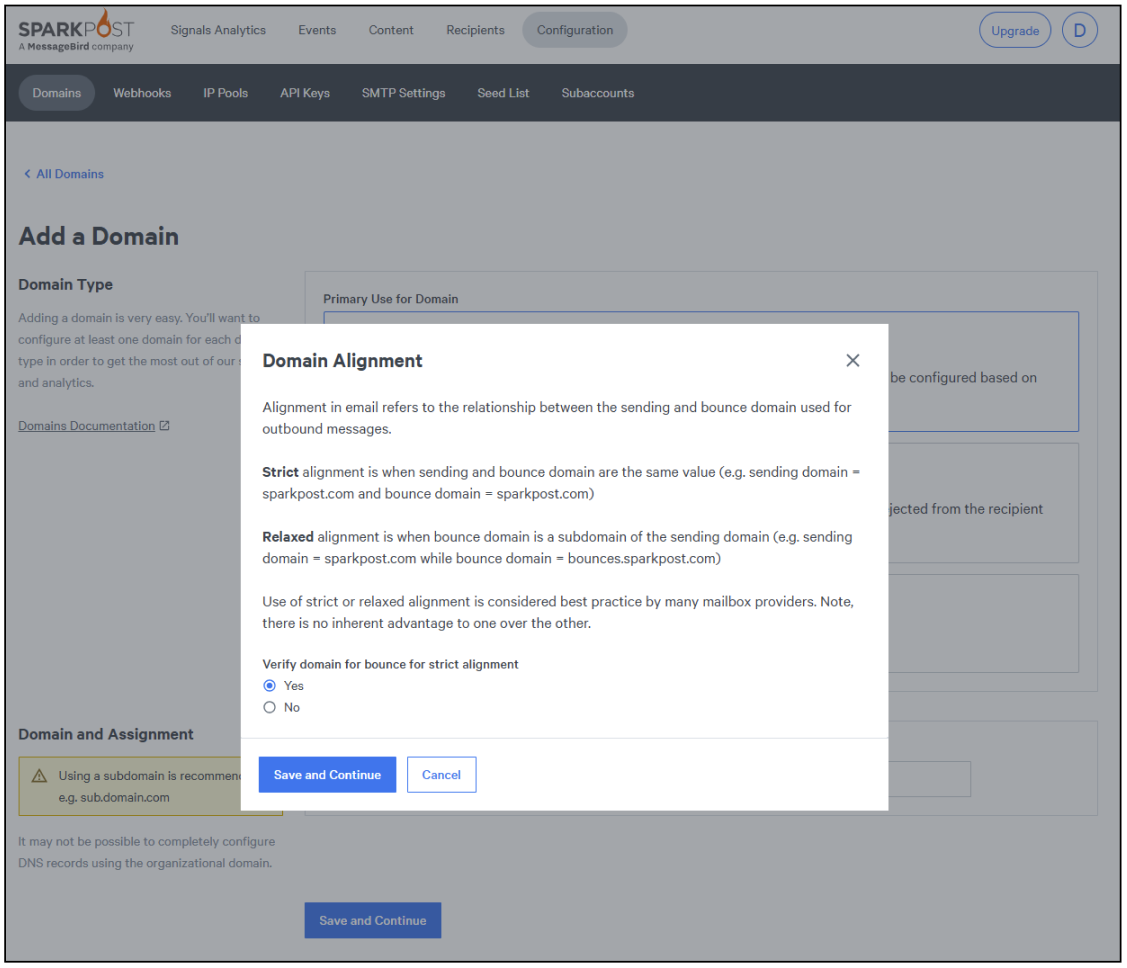Click the domain name input field
Viewport: 1127px width, 968px height.
[x=928, y=779]
